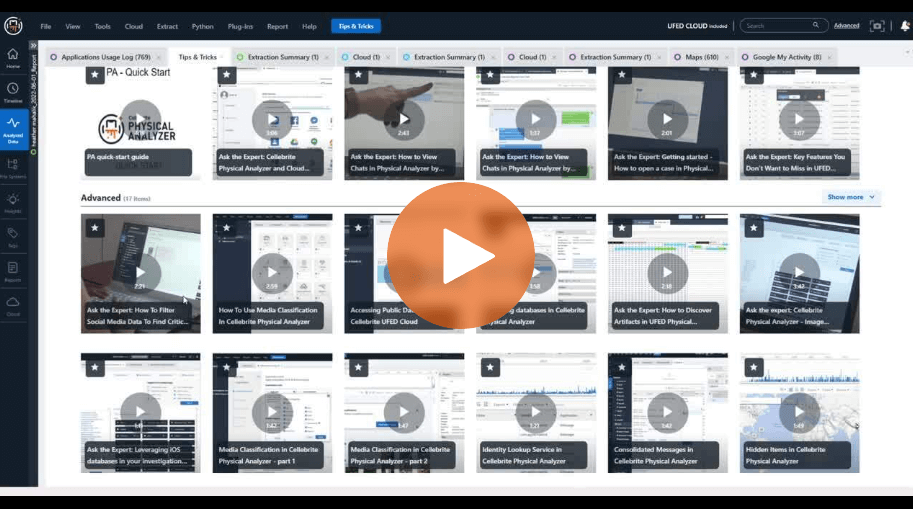This screenshot has height=509, width=913.
Task: Favorite star on Hidden Items video
Action: click(x=753, y=367)
